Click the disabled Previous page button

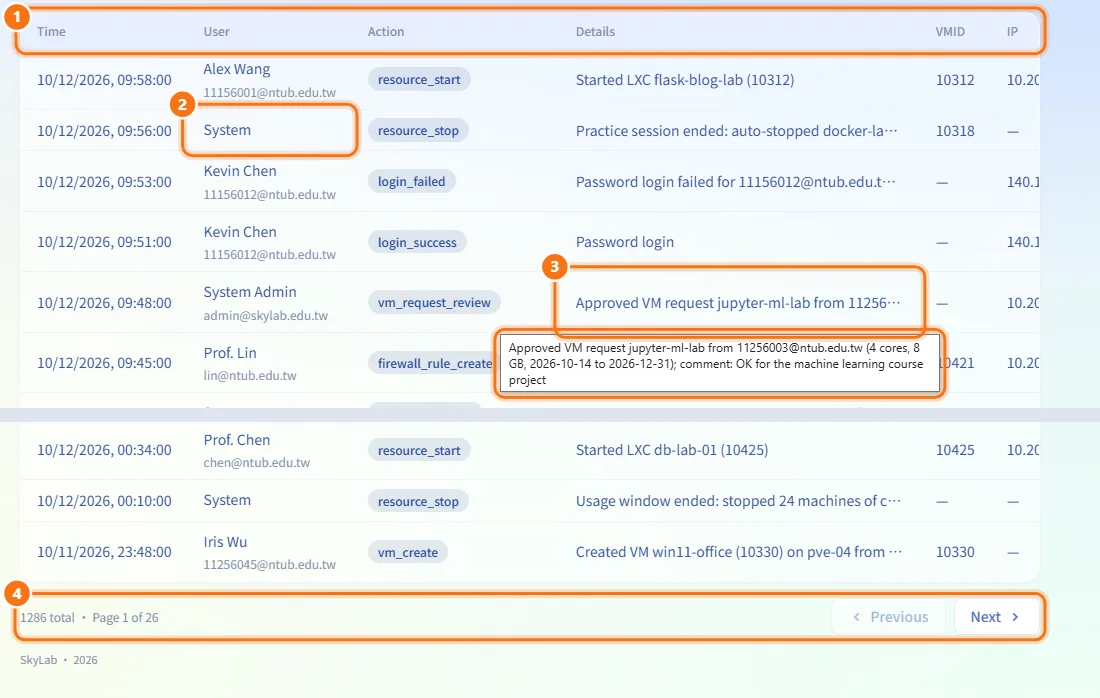click(890, 617)
